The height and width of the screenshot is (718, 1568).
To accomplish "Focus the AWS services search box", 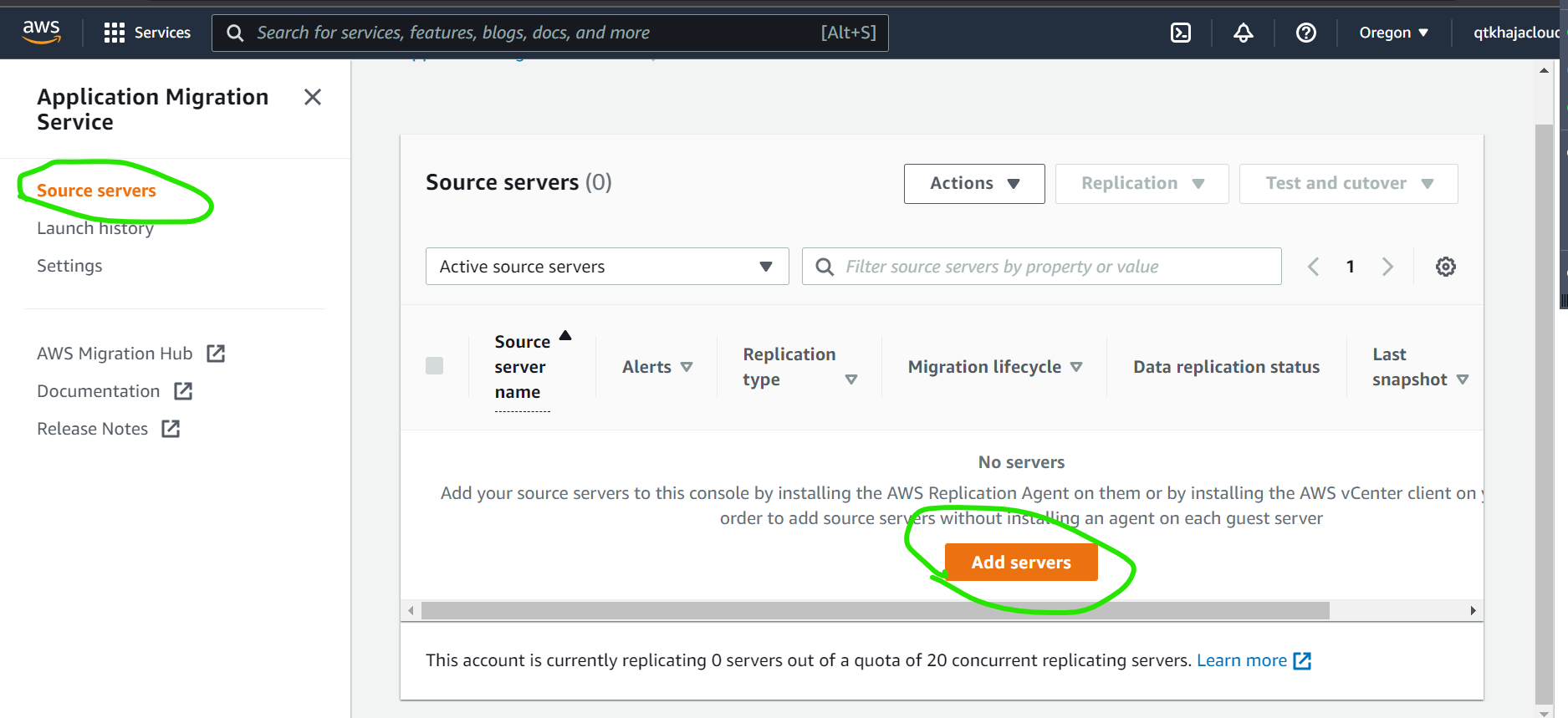I will 549,33.
